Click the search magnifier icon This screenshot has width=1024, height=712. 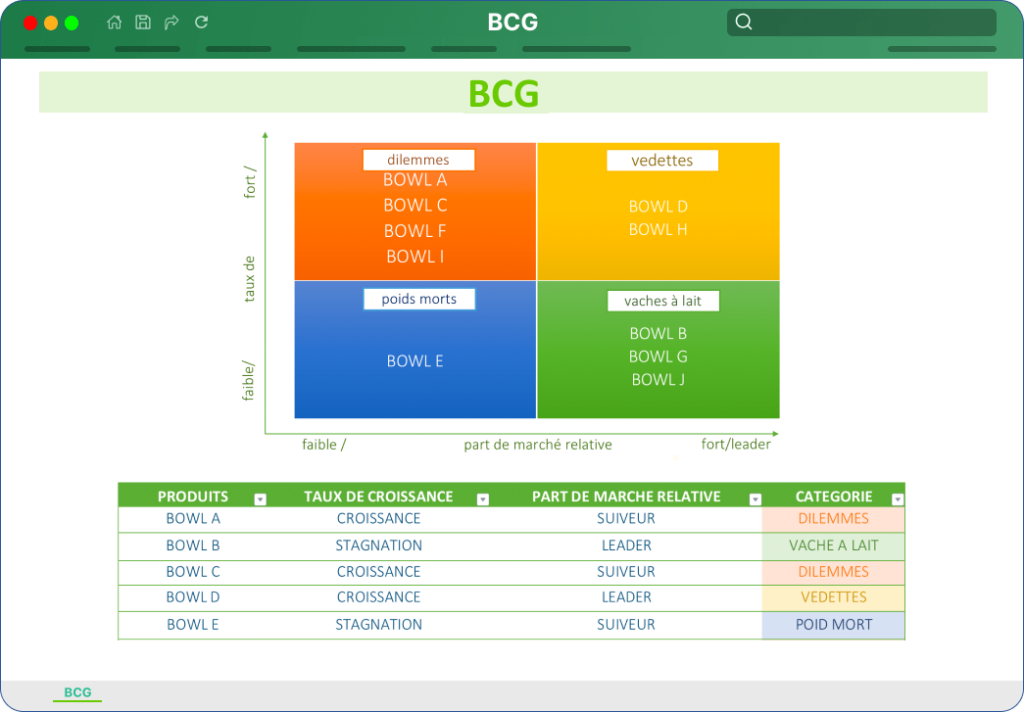click(743, 22)
